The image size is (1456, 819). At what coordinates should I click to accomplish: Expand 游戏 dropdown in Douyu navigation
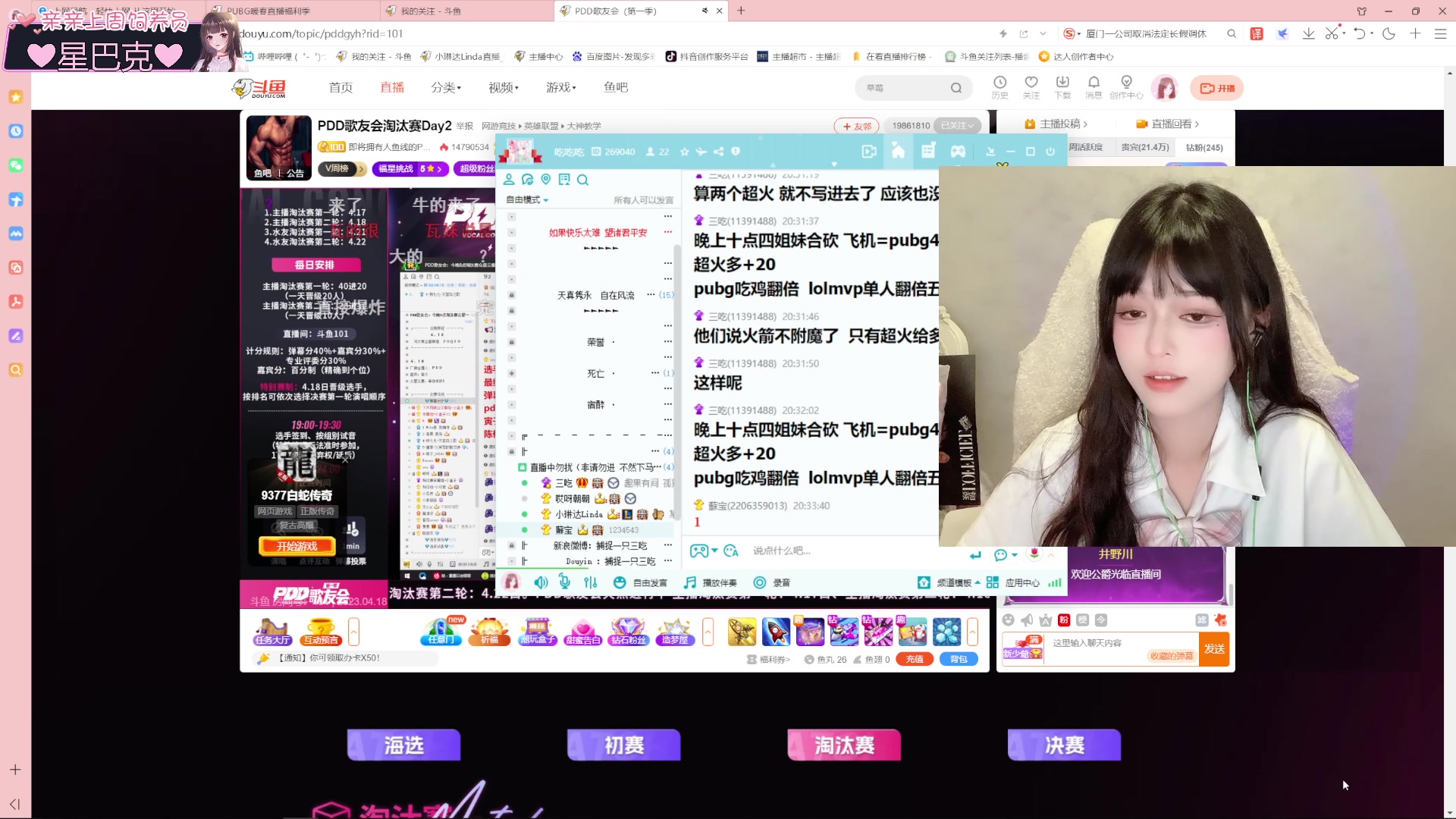click(x=561, y=88)
